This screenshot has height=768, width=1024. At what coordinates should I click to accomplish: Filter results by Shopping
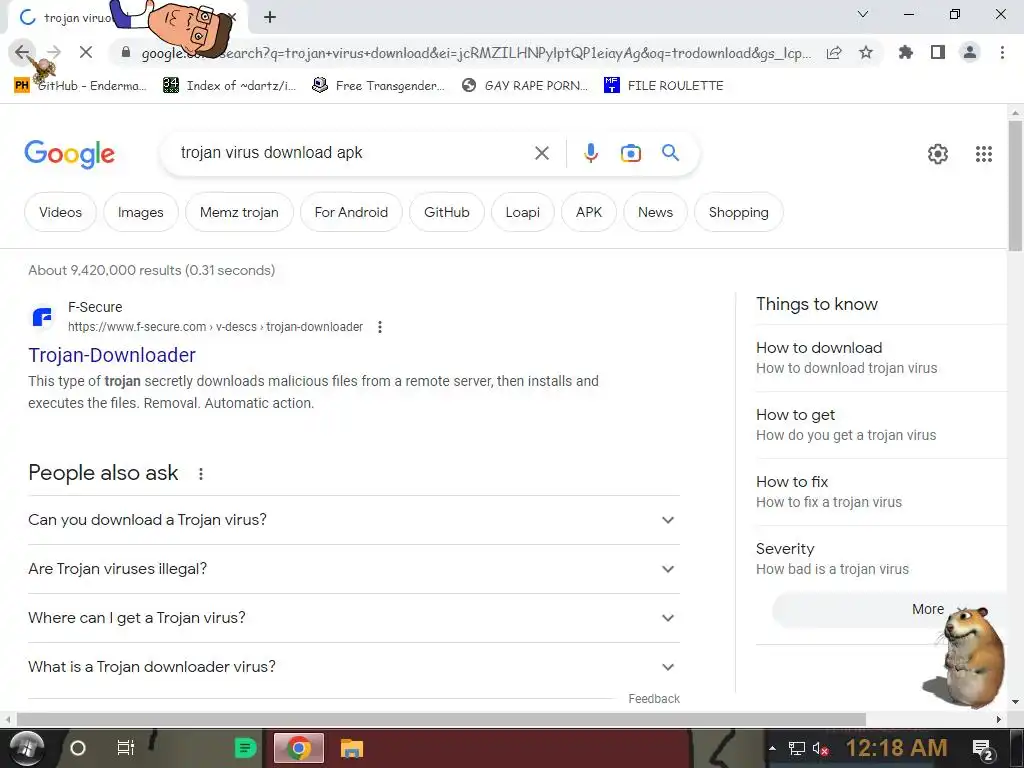pyautogui.click(x=739, y=212)
